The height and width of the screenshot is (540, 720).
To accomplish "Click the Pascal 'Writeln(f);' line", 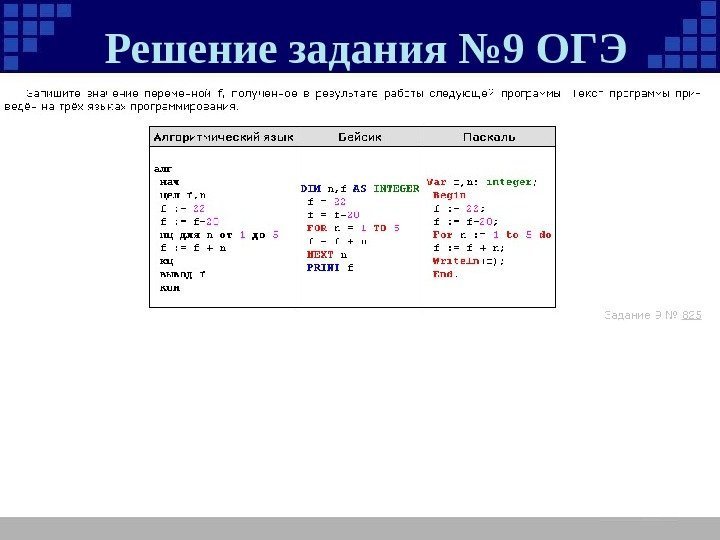I will coord(468,261).
